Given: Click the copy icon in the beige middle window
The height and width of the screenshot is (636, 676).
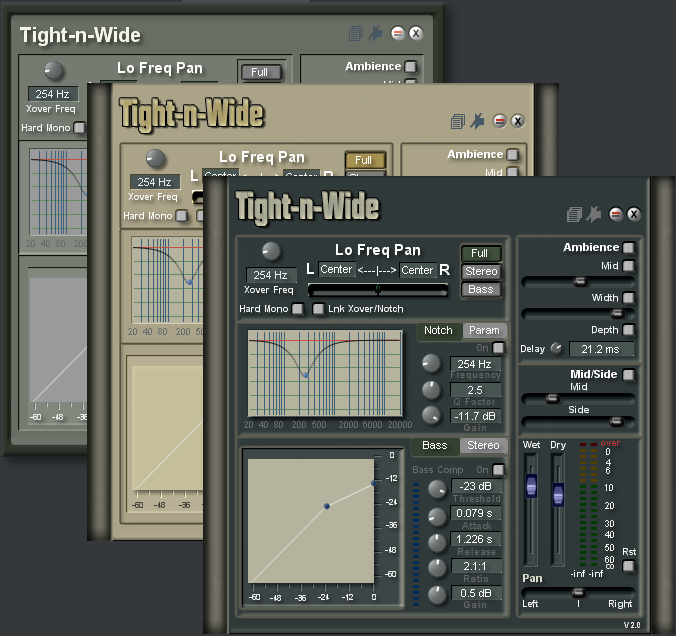Looking at the screenshot, I should pyautogui.click(x=458, y=121).
